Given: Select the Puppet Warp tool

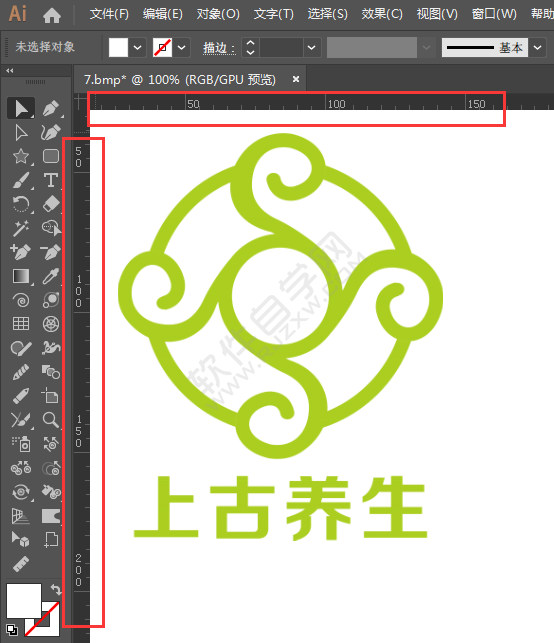Looking at the screenshot, I should click(x=51, y=348).
